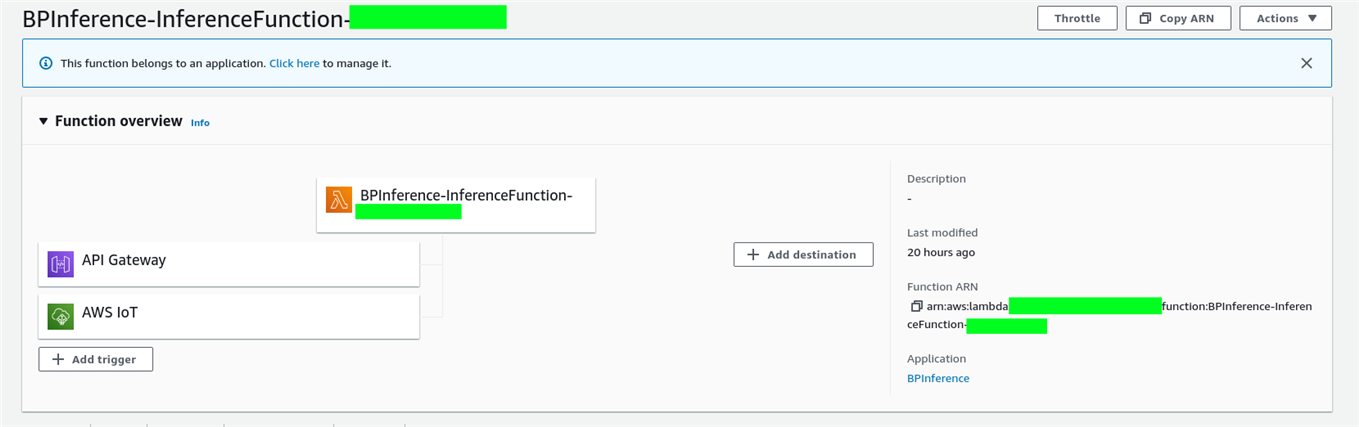Open the BPInference application link
Screen dimensions: 1359x427
pos(937,378)
